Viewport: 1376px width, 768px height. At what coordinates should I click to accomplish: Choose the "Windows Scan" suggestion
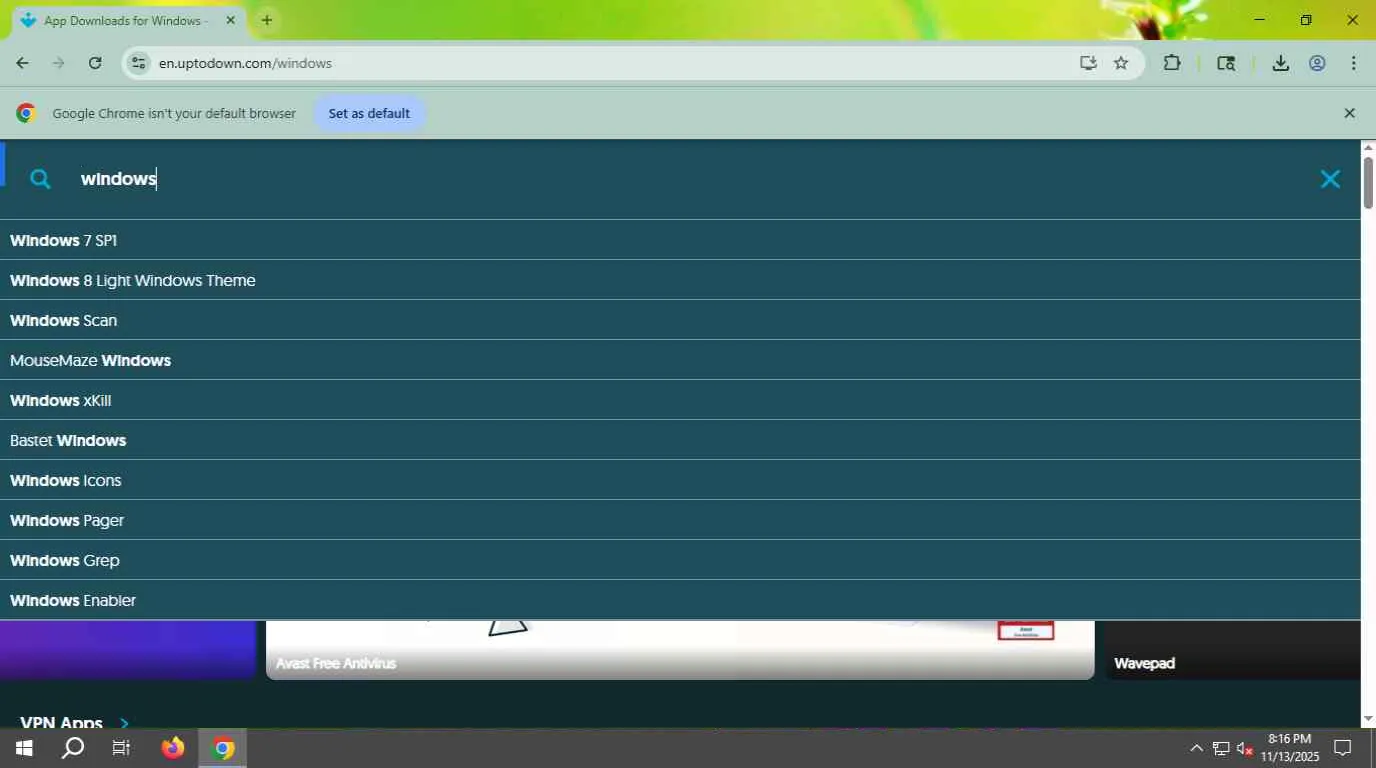point(680,320)
